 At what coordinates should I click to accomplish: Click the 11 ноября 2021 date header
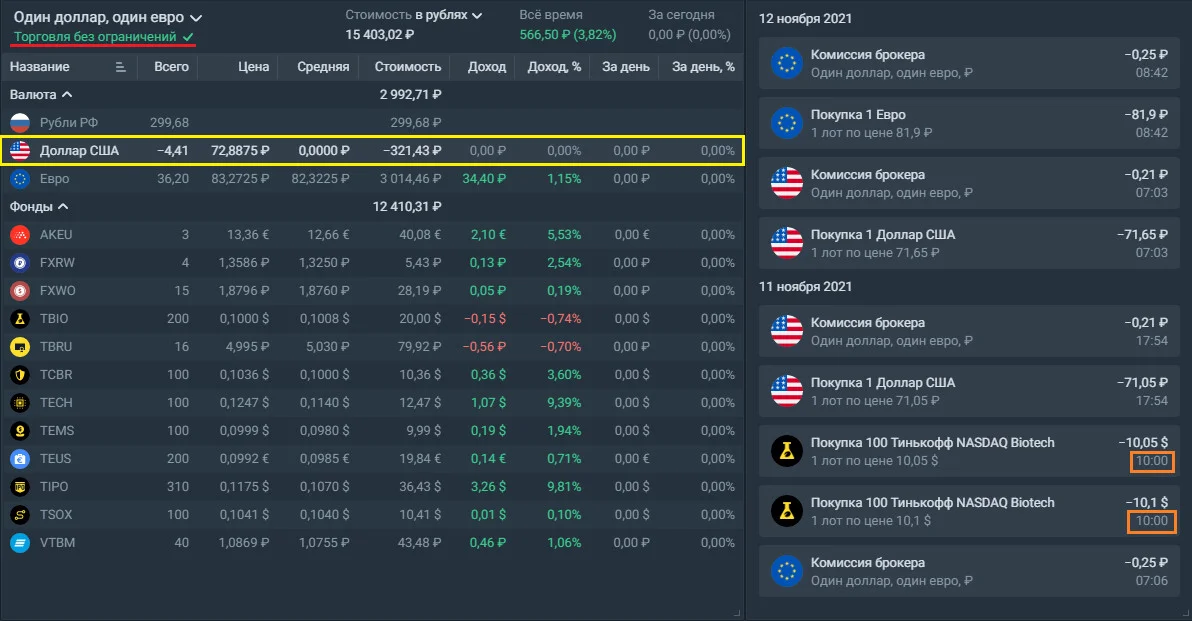805,287
